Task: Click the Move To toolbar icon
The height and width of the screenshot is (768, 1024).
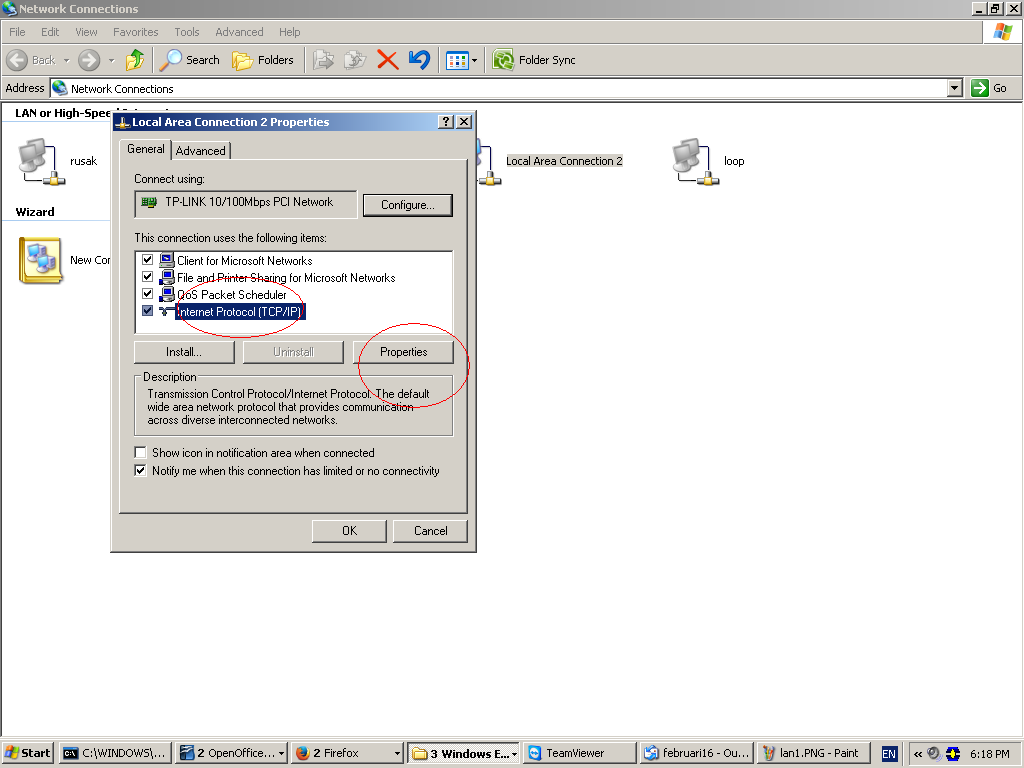Action: pyautogui.click(x=323, y=60)
